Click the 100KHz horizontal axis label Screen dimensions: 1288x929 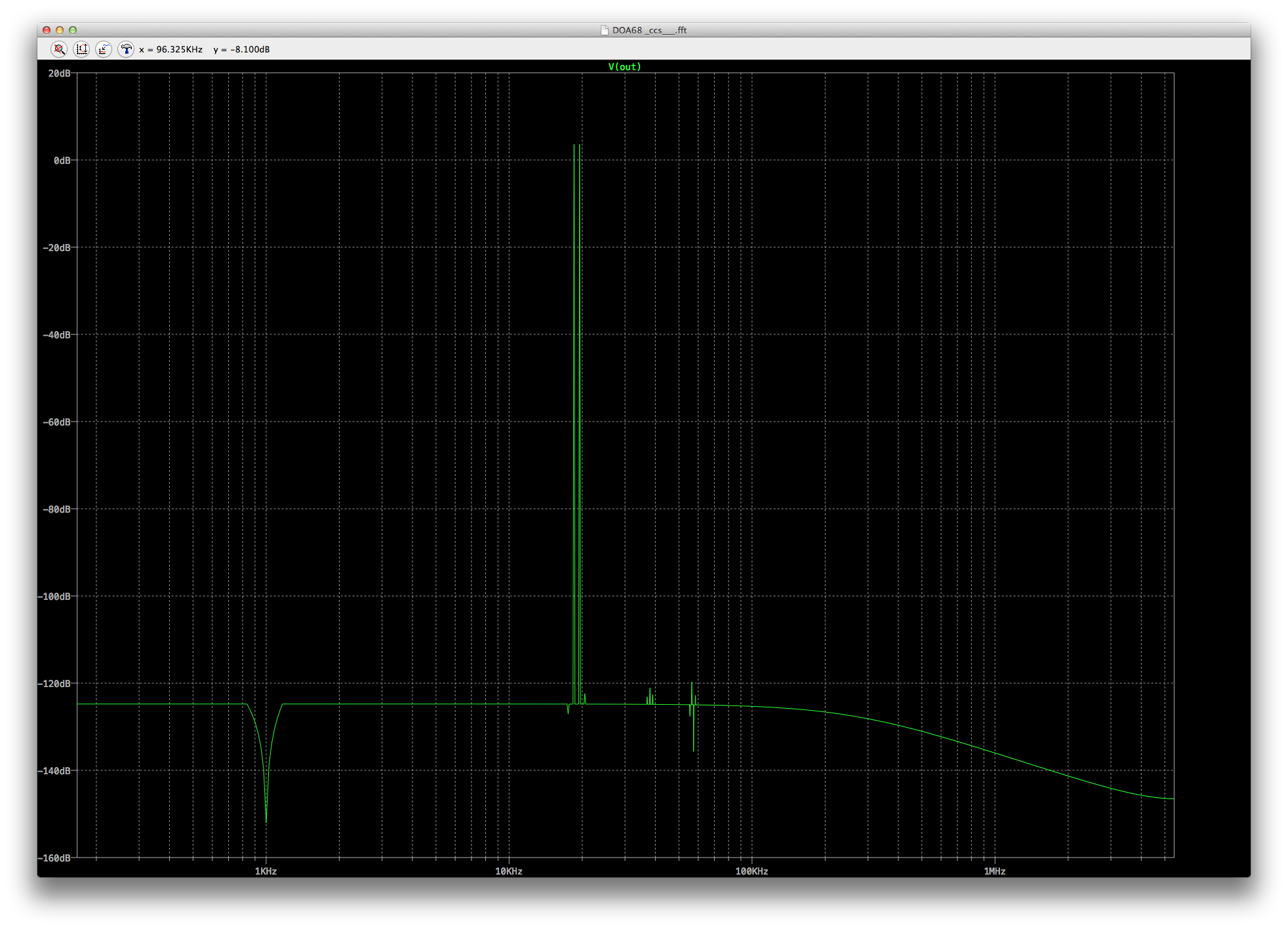[752, 871]
